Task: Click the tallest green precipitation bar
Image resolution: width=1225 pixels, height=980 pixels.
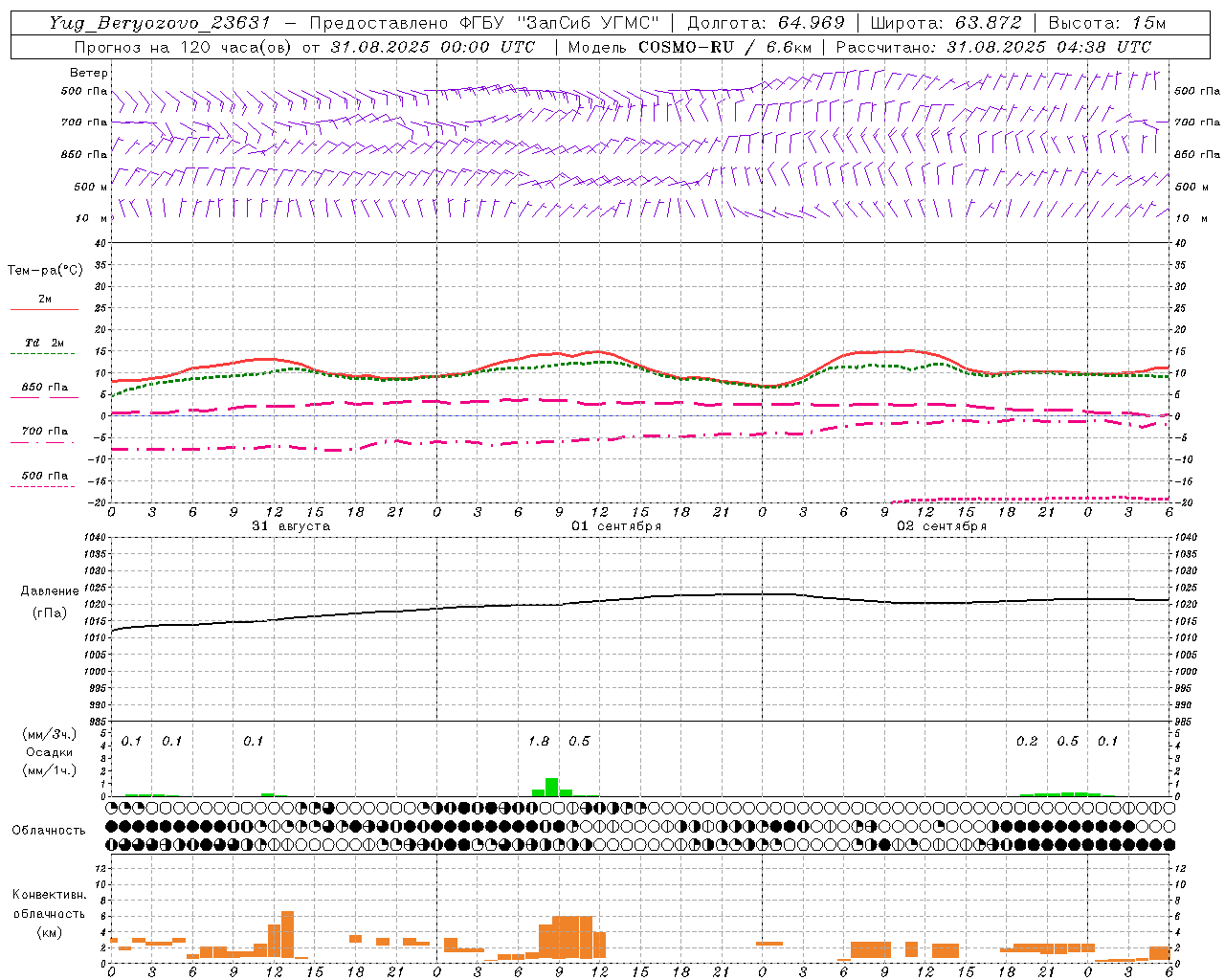Action: (x=552, y=787)
